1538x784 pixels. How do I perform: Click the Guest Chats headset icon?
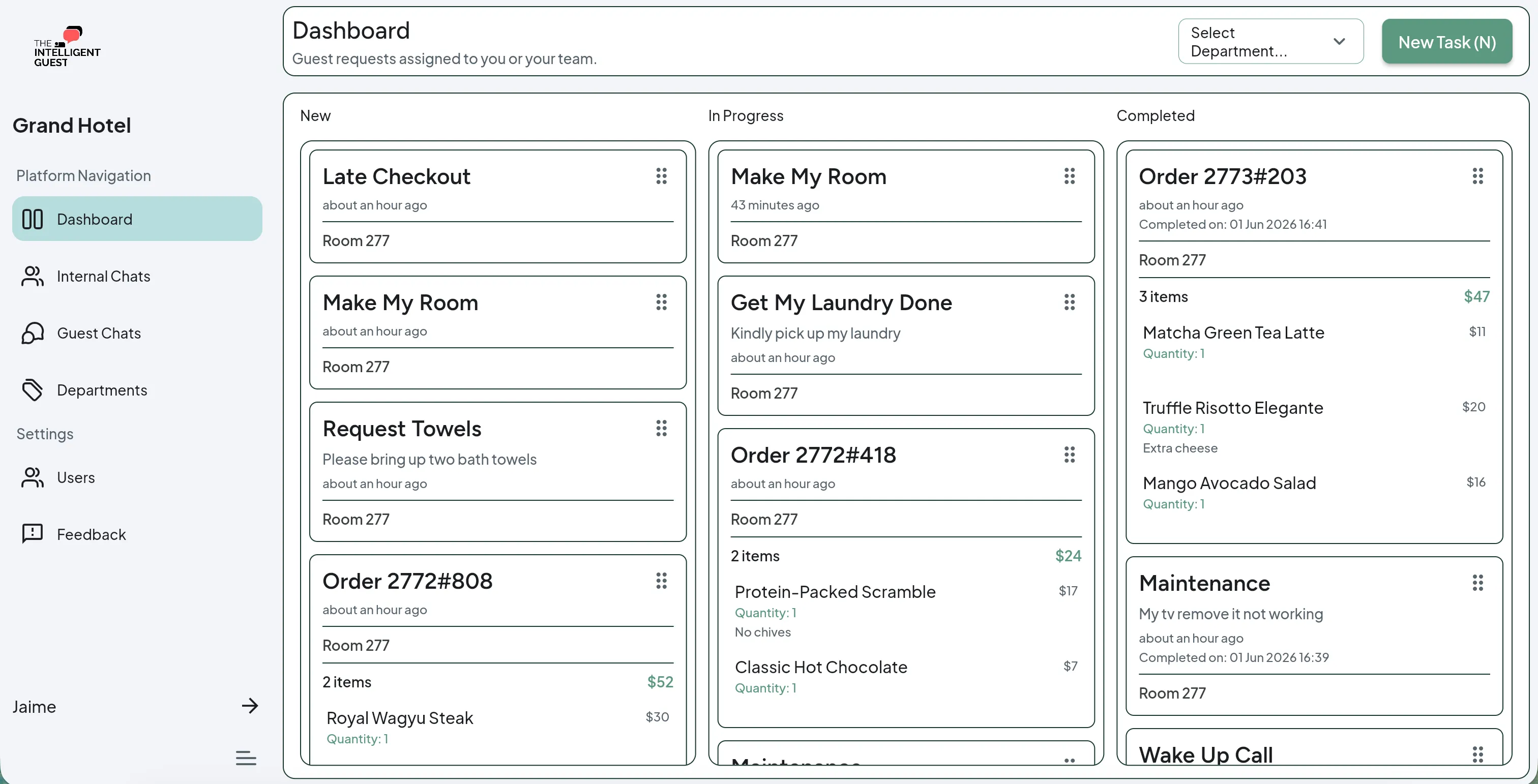pyautogui.click(x=32, y=333)
